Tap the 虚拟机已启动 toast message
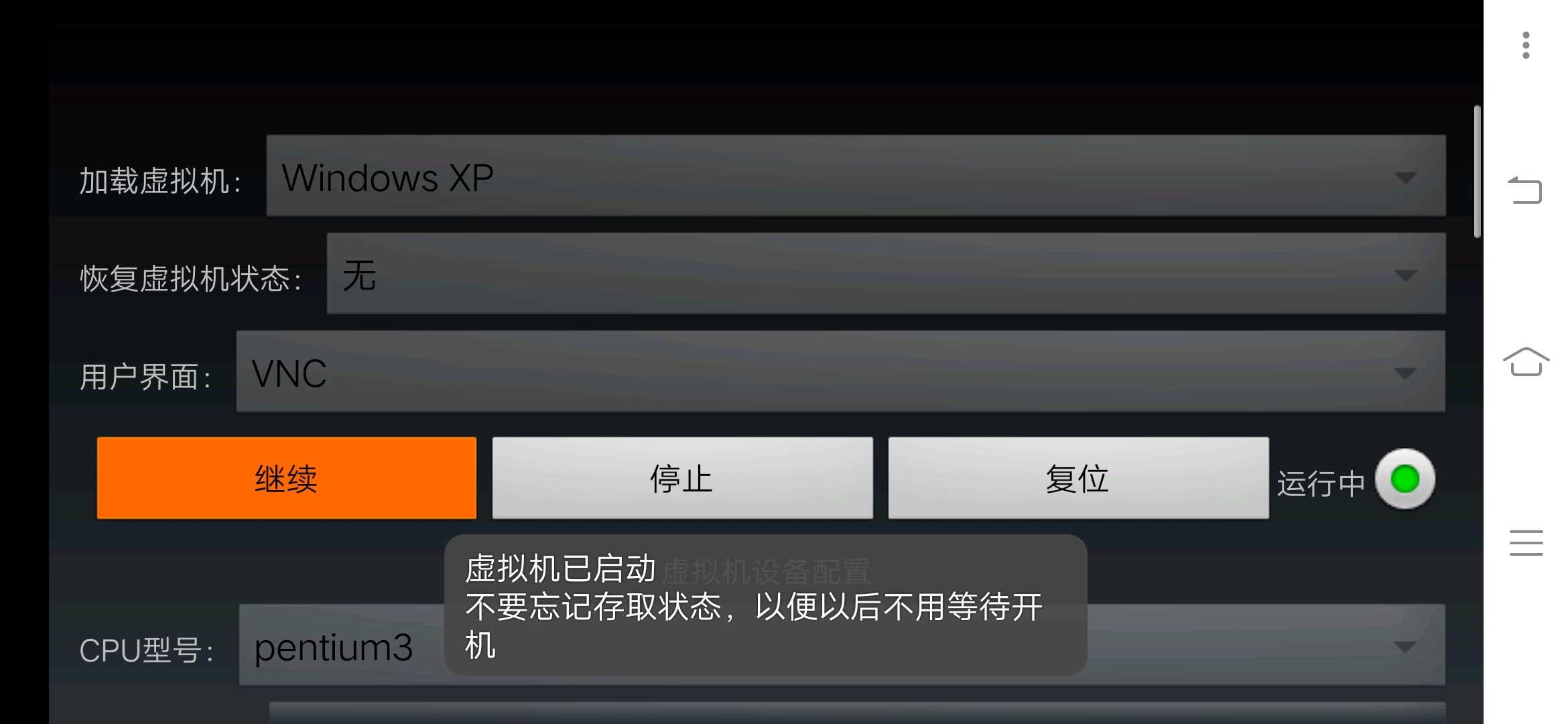The image size is (1568, 724). click(x=765, y=605)
